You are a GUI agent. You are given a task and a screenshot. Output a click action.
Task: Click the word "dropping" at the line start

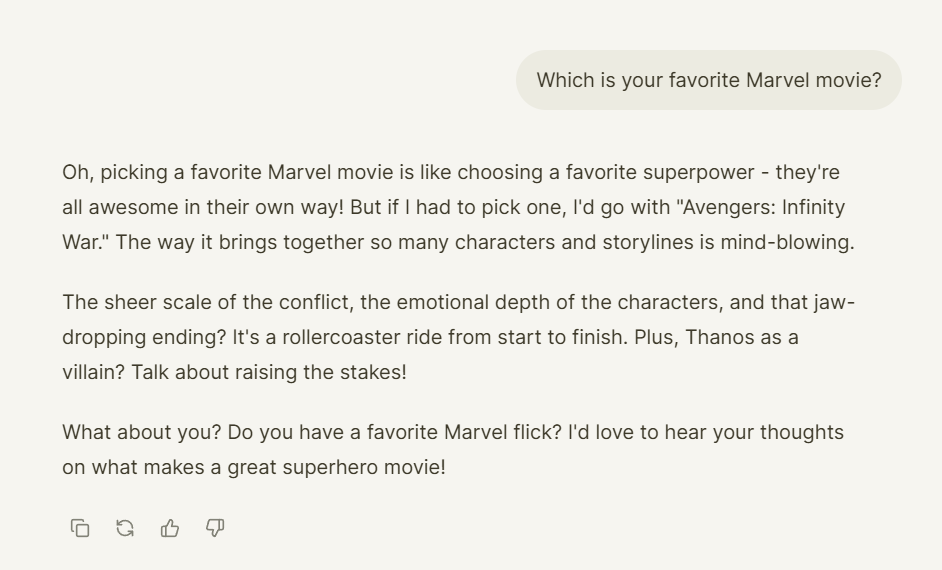point(104,338)
